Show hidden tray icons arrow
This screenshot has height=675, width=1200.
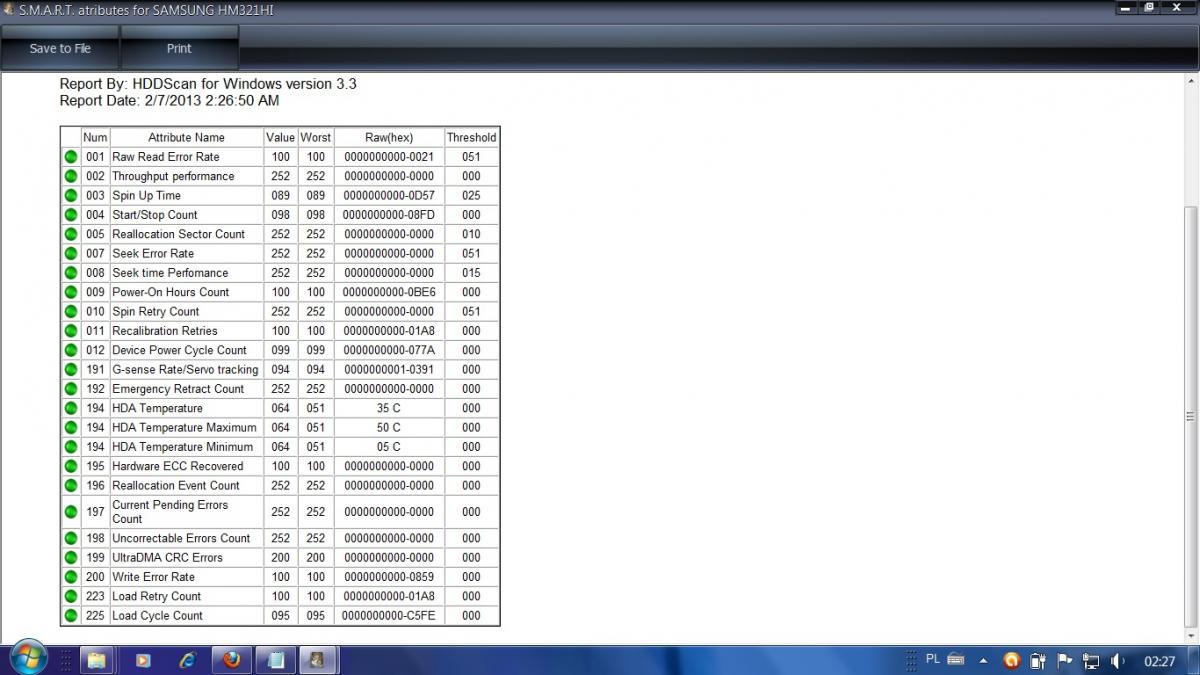pos(983,660)
